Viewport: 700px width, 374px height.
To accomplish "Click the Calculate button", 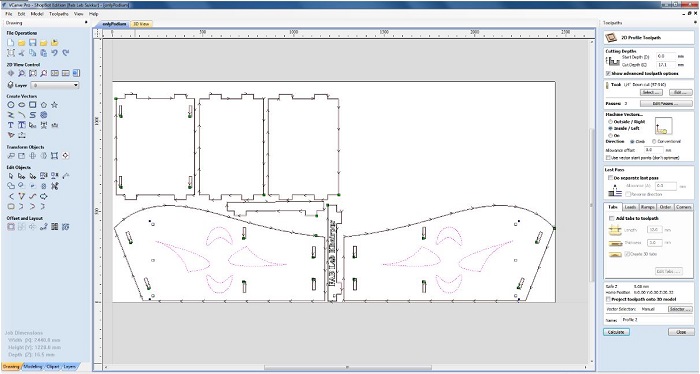I will (x=617, y=332).
